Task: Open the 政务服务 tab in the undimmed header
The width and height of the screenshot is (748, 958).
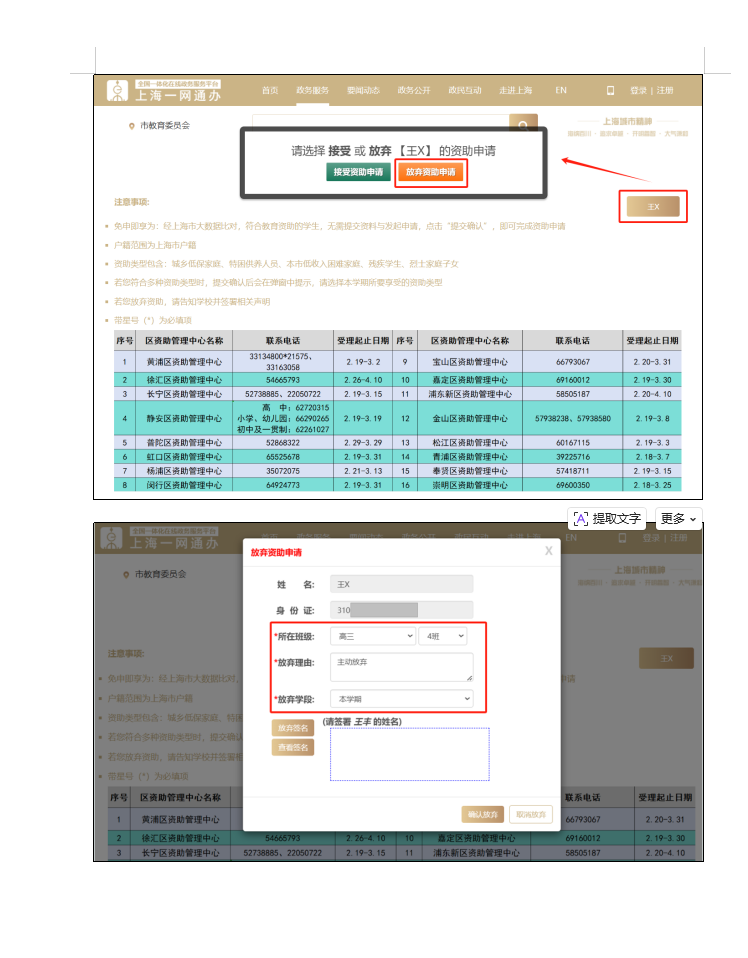Action: [x=312, y=90]
